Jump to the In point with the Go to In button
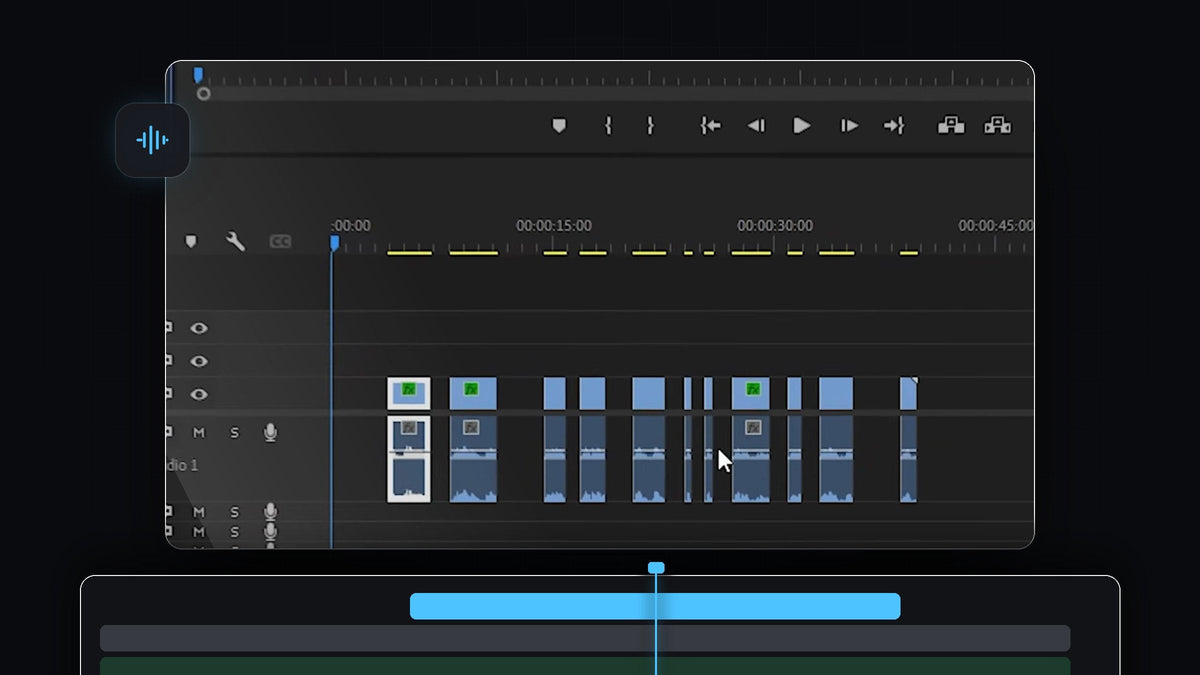 [710, 126]
